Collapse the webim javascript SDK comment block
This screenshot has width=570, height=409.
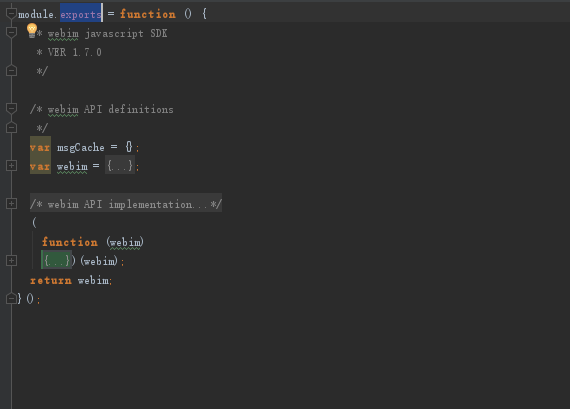pyautogui.click(x=11, y=33)
